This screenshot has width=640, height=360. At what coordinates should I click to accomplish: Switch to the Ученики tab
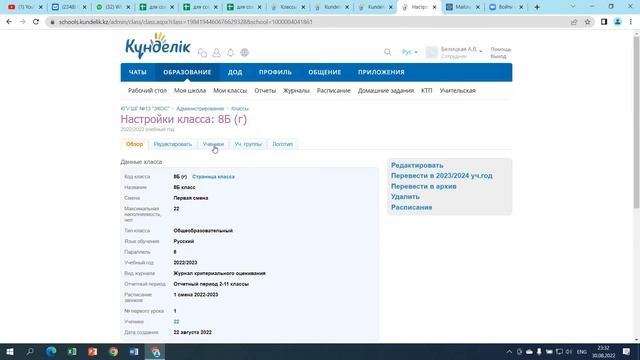213,144
